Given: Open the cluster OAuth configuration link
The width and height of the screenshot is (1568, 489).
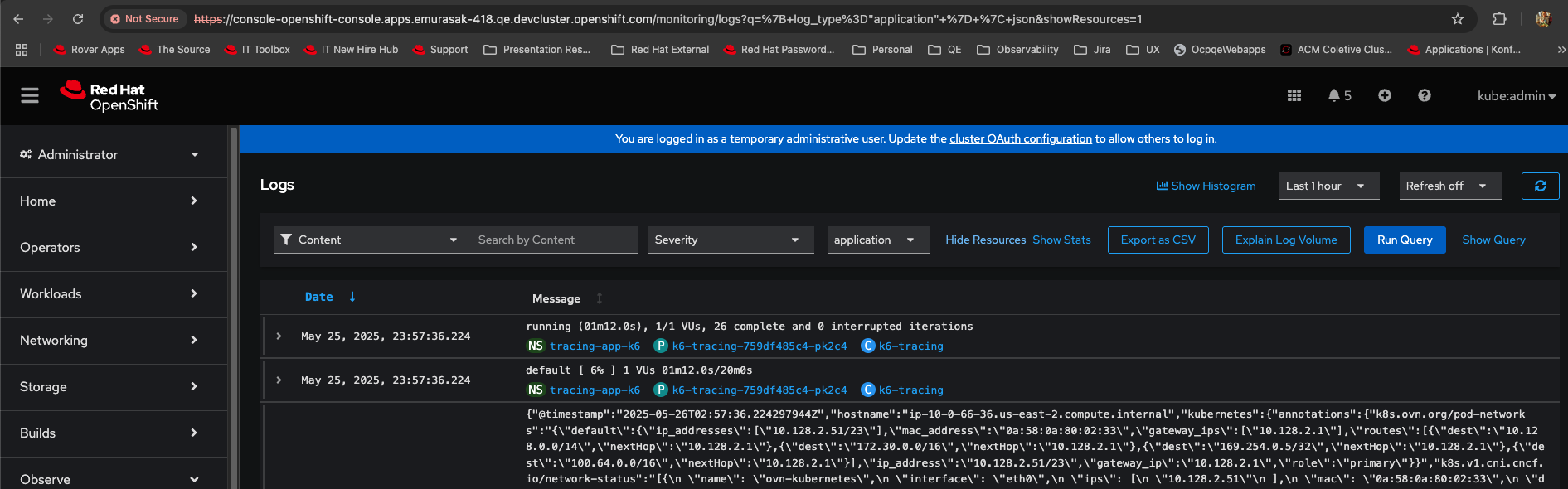Looking at the screenshot, I should click(1020, 139).
